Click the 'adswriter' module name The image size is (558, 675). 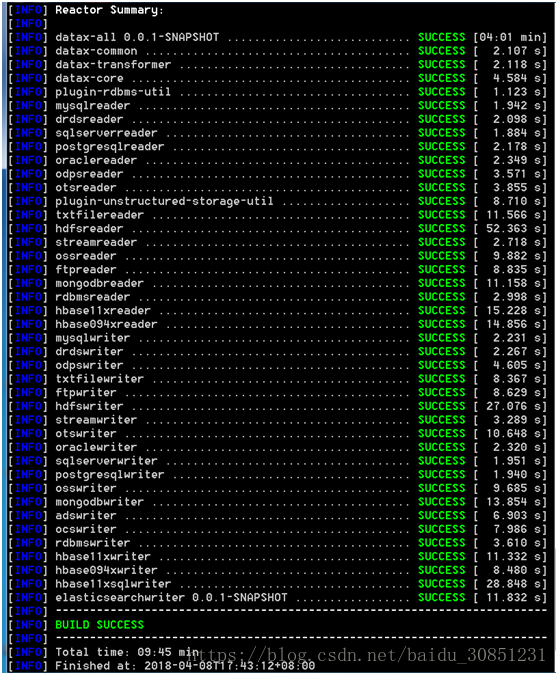tap(86, 516)
